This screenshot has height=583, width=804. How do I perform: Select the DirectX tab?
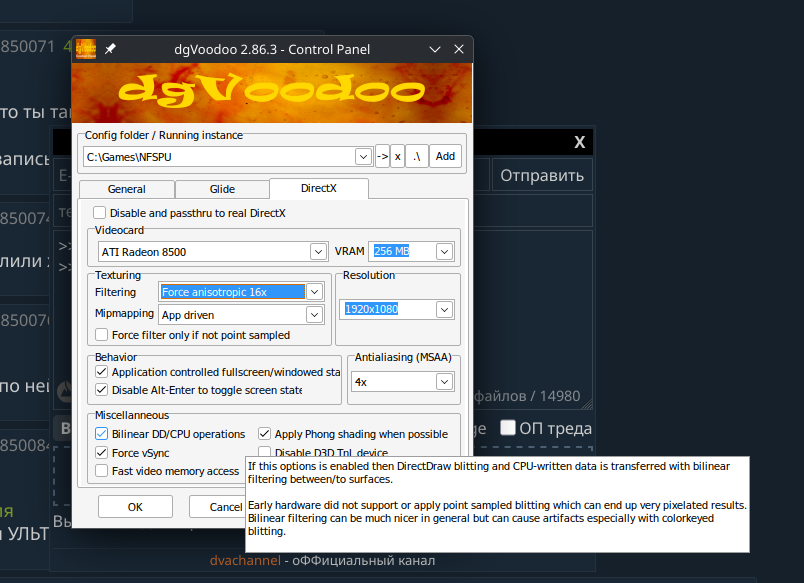(x=318, y=188)
